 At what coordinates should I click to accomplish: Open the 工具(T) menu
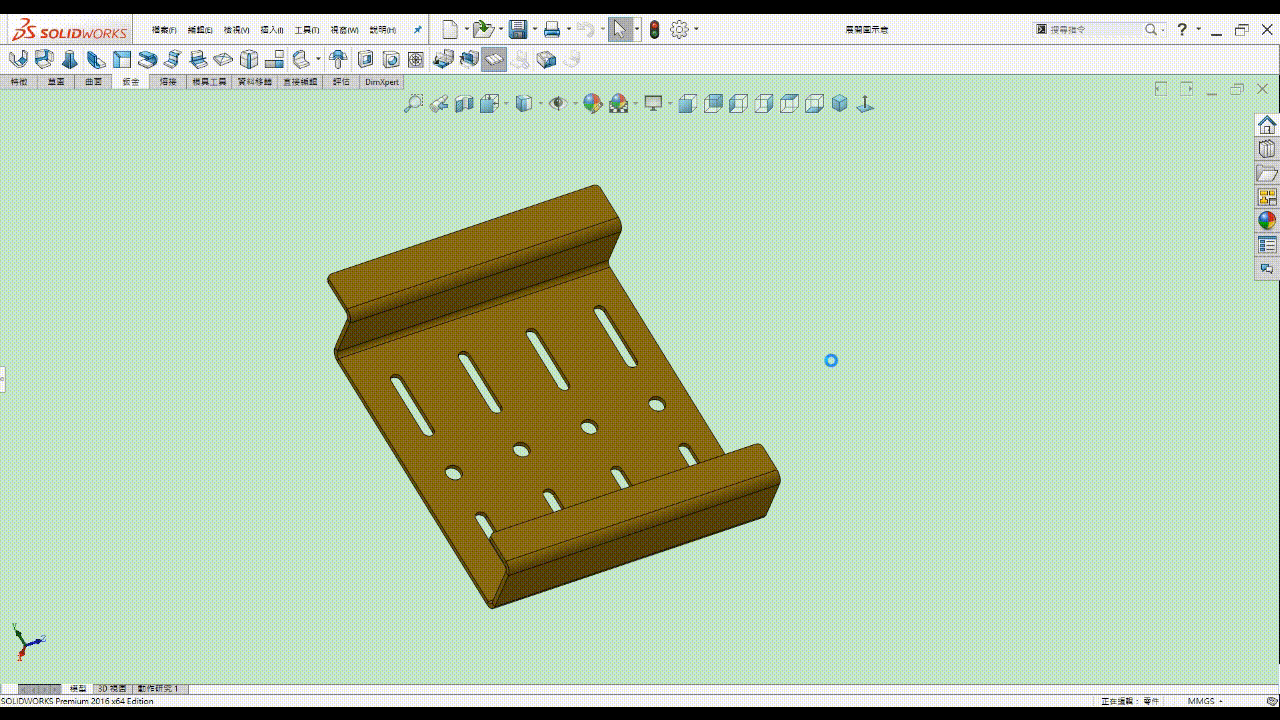coord(307,30)
